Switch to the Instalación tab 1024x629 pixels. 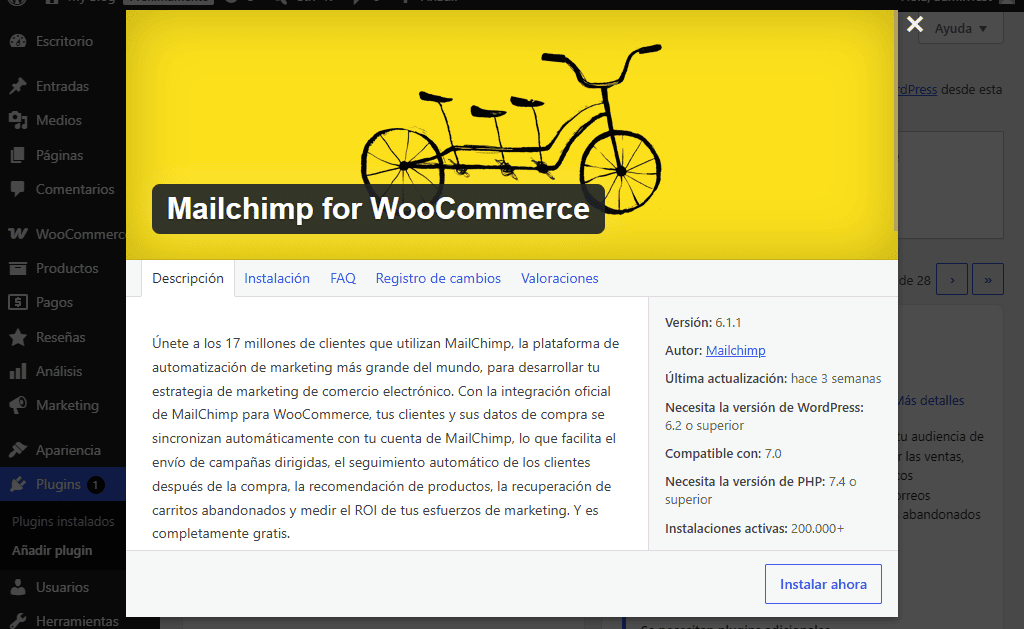[x=277, y=278]
